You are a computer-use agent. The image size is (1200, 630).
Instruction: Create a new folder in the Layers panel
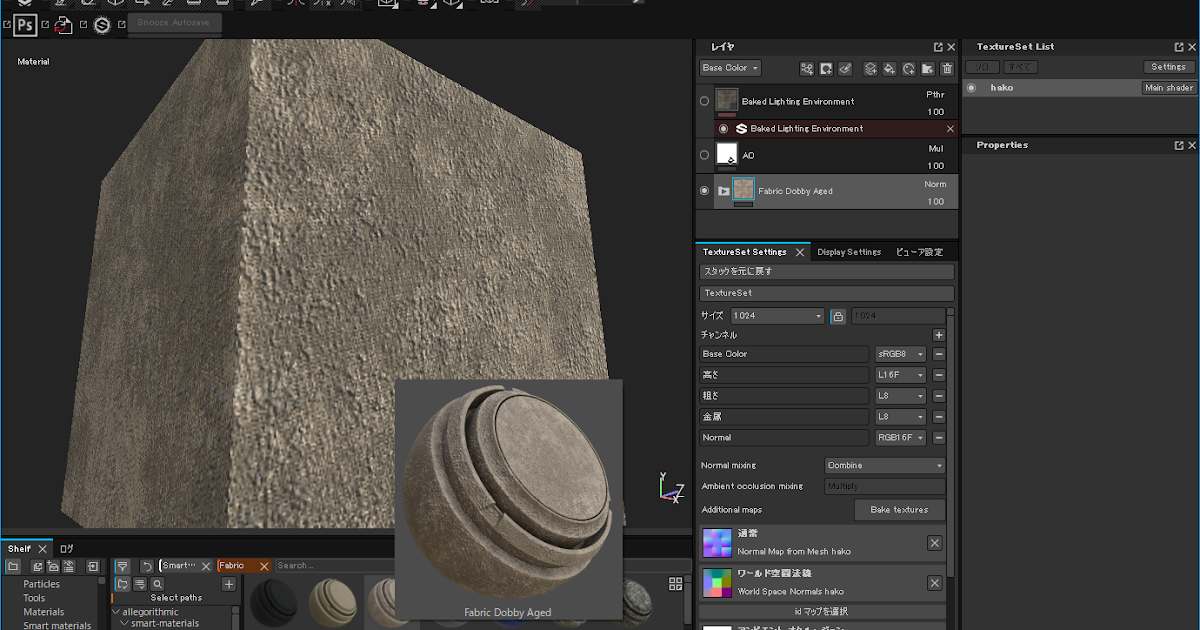point(929,69)
